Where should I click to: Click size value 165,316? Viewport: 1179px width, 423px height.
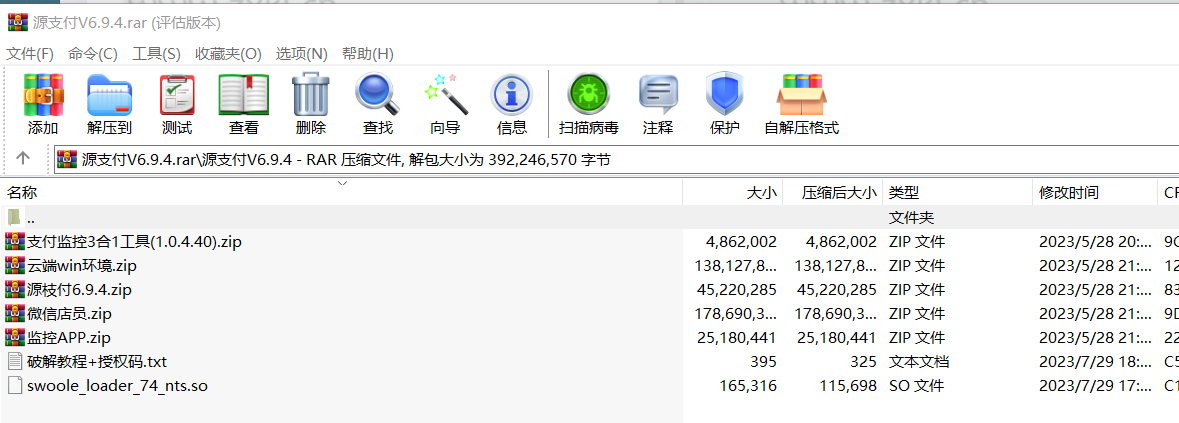[x=748, y=386]
